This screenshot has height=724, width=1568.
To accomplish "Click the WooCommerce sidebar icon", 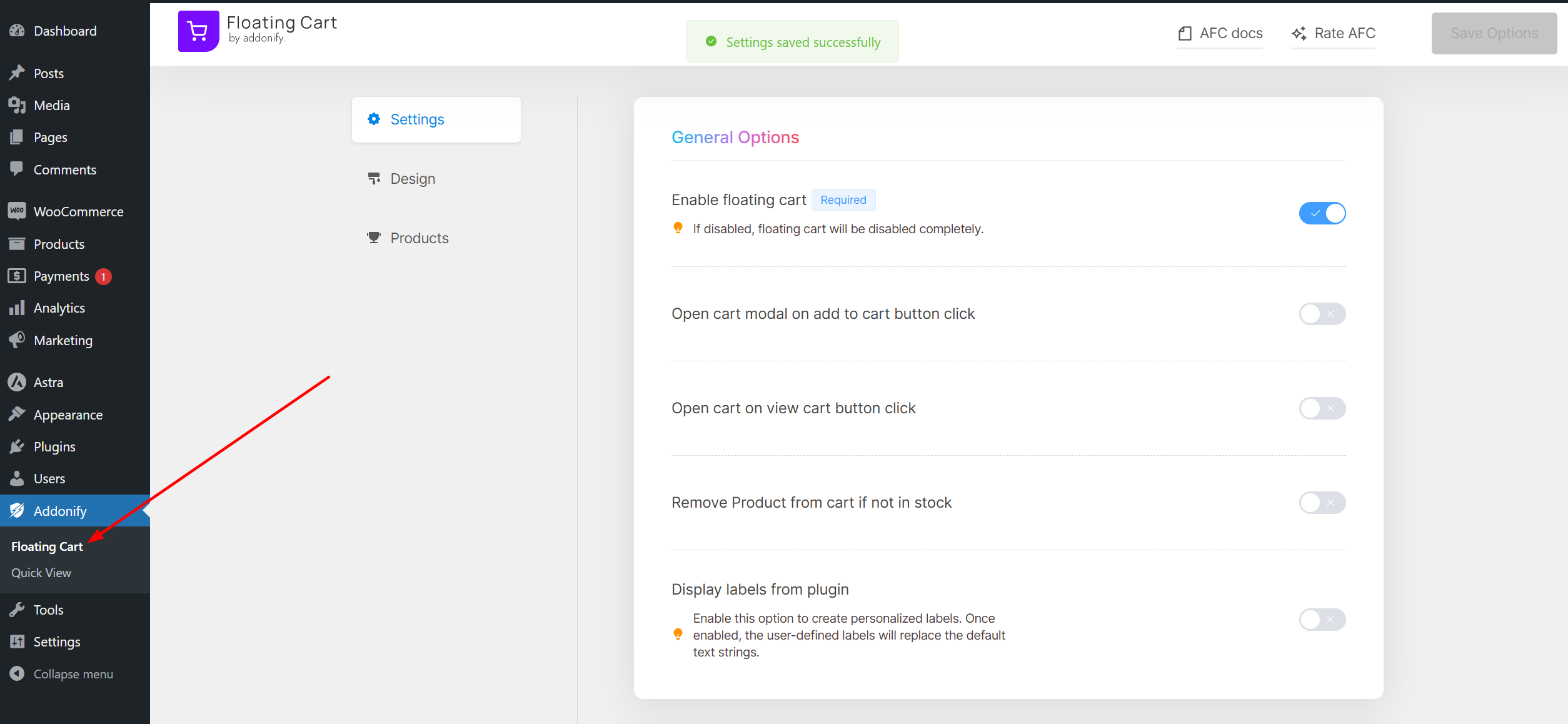I will [x=17, y=210].
